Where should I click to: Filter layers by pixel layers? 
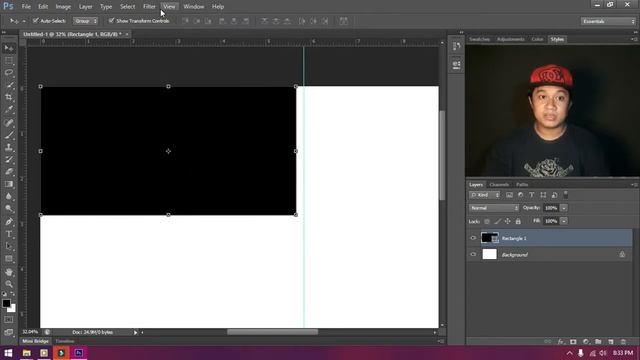point(509,195)
